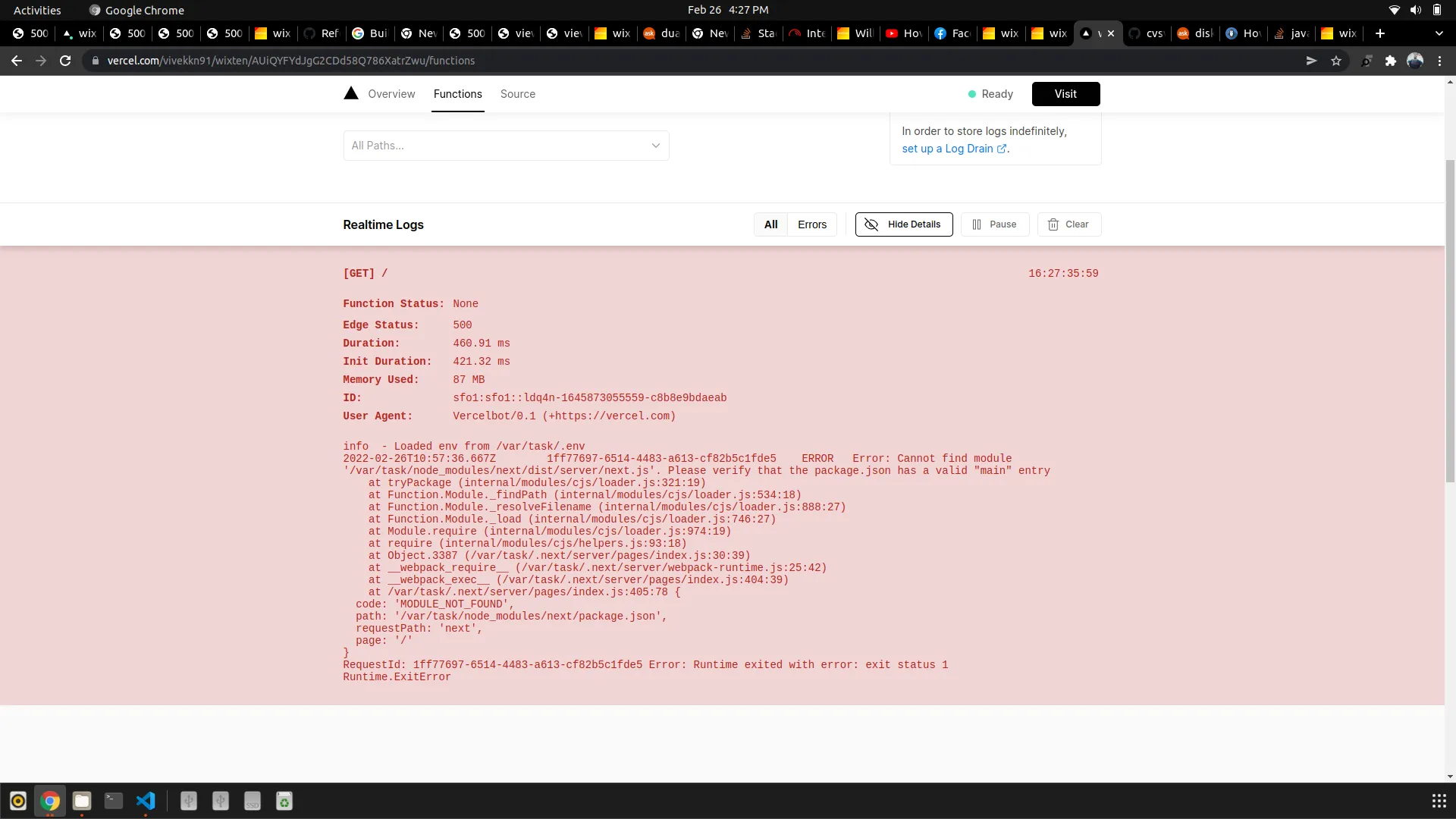1456x819 pixels.
Task: Pause the realtime logs
Action: pyautogui.click(x=994, y=224)
